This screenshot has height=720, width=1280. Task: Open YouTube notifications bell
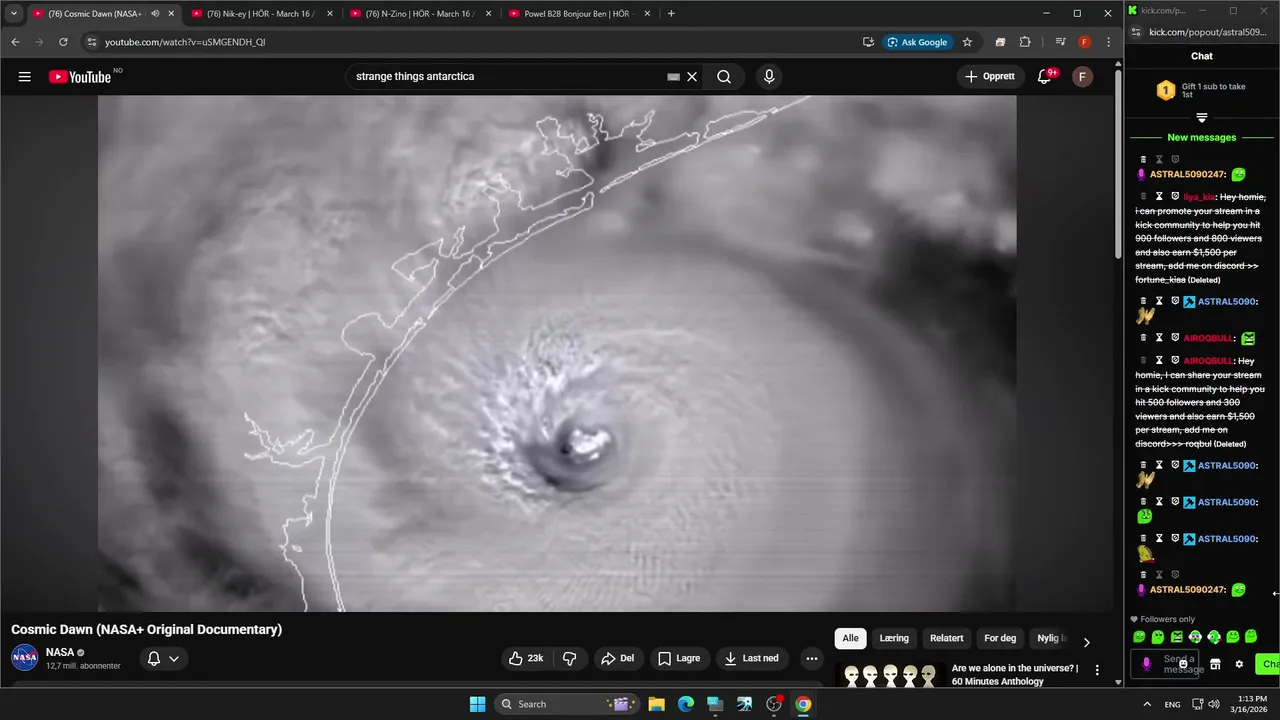coord(1044,77)
